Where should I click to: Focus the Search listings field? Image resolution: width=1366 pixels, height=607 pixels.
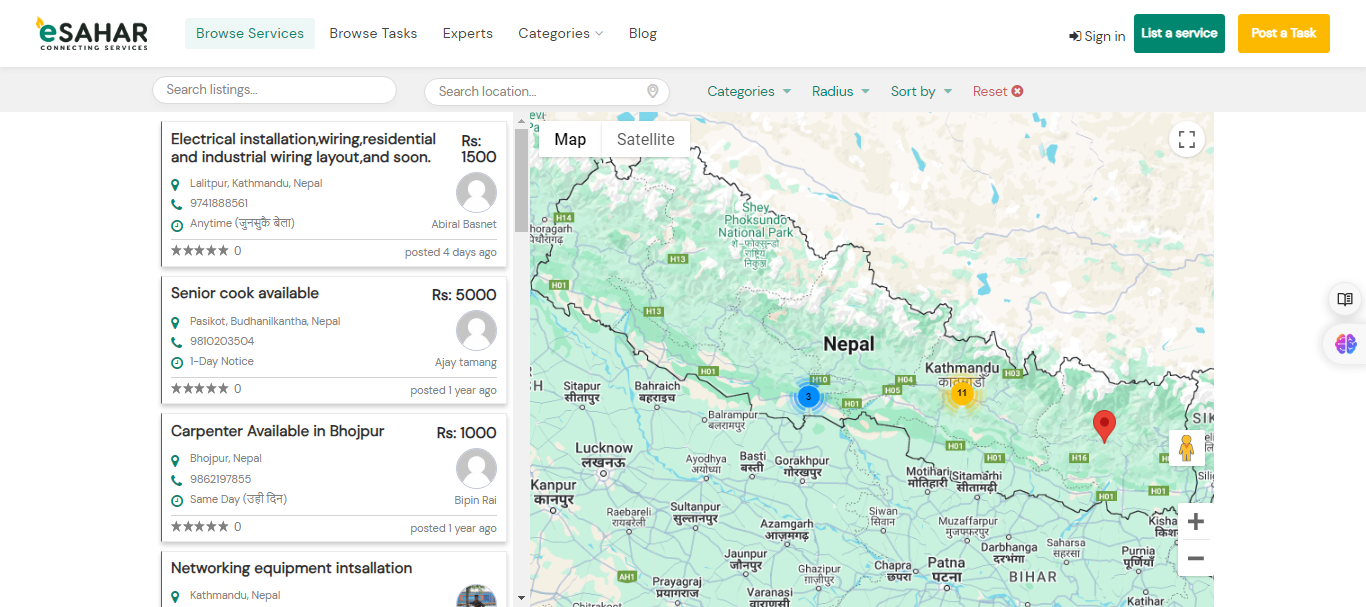(x=274, y=90)
